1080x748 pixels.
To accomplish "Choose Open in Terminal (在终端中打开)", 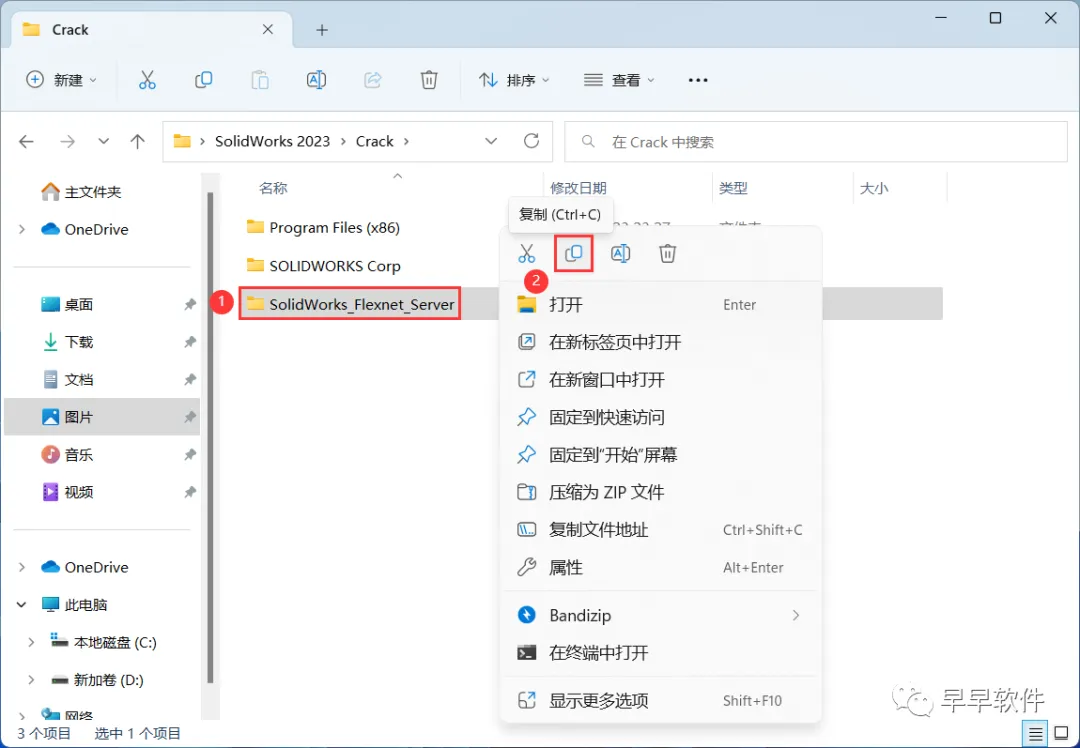I will point(661,653).
